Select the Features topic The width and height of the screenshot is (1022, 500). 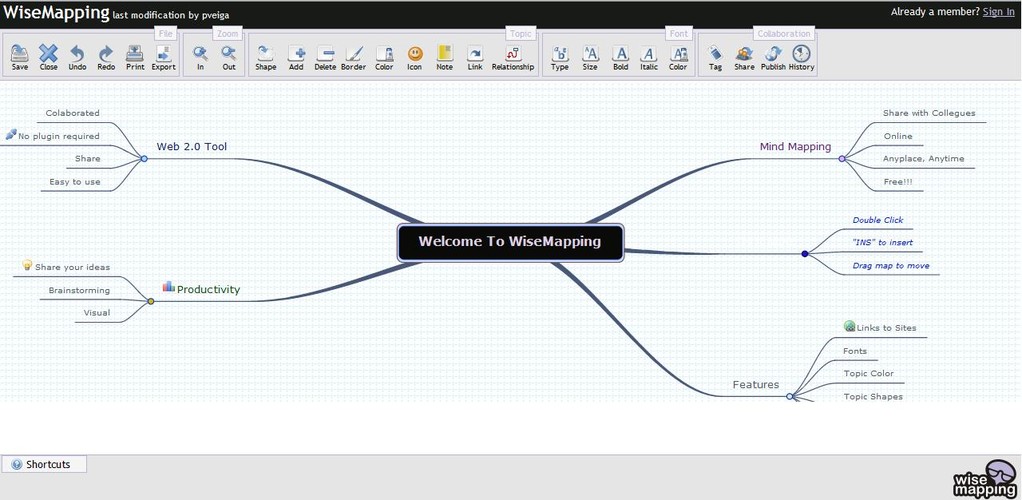coord(755,385)
